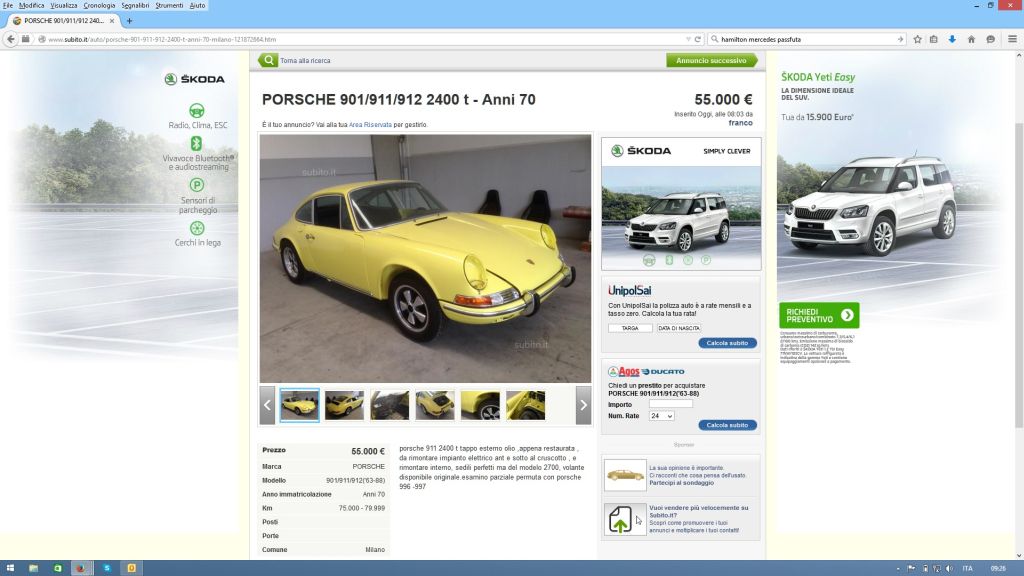Open the Num. Rate dropdown showing 24
Image resolution: width=1024 pixels, height=576 pixels.
coord(662,416)
